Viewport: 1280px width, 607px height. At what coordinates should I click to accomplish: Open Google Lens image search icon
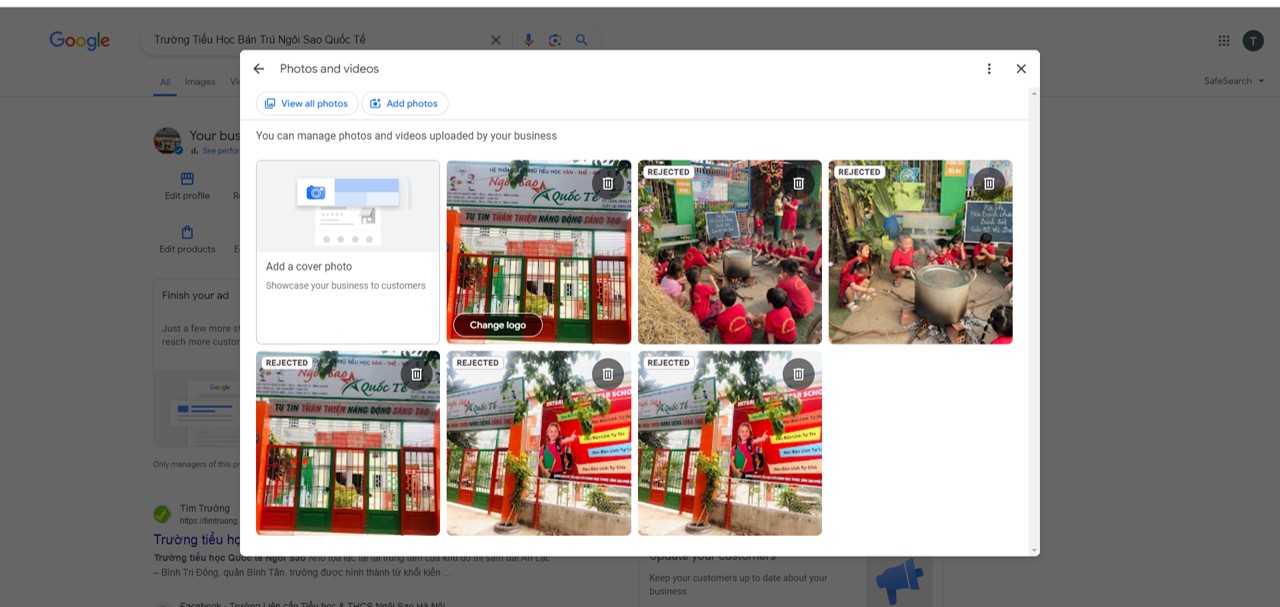[555, 40]
